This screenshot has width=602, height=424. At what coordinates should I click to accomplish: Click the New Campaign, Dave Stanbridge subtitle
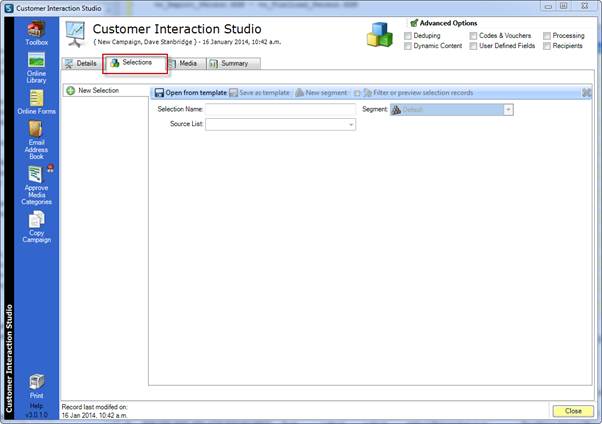(x=146, y=42)
